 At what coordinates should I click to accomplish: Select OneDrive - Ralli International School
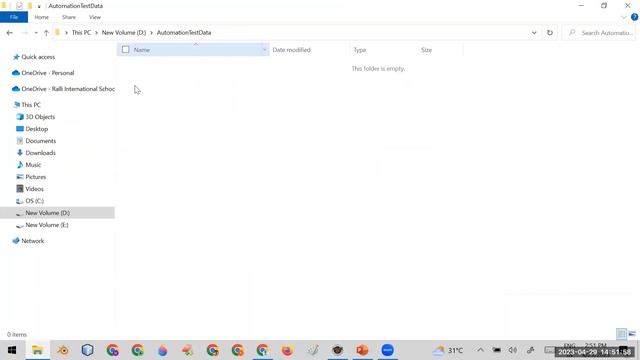(x=63, y=89)
